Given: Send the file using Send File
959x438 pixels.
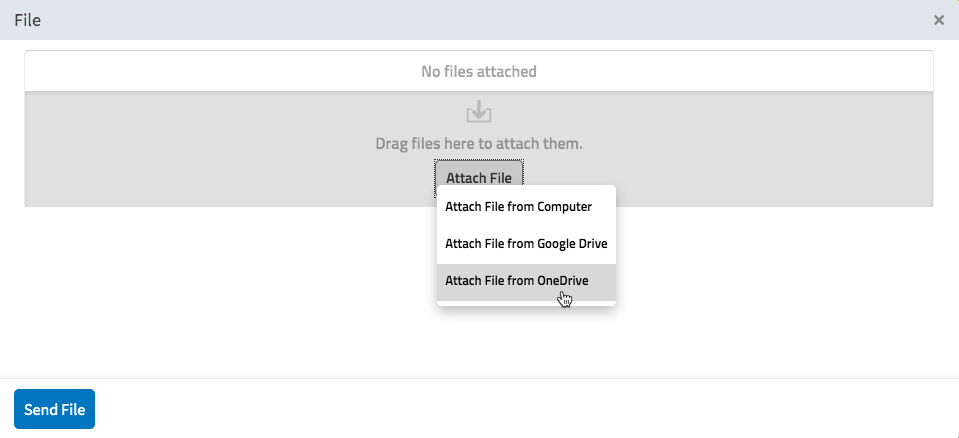Looking at the screenshot, I should pos(54,409).
